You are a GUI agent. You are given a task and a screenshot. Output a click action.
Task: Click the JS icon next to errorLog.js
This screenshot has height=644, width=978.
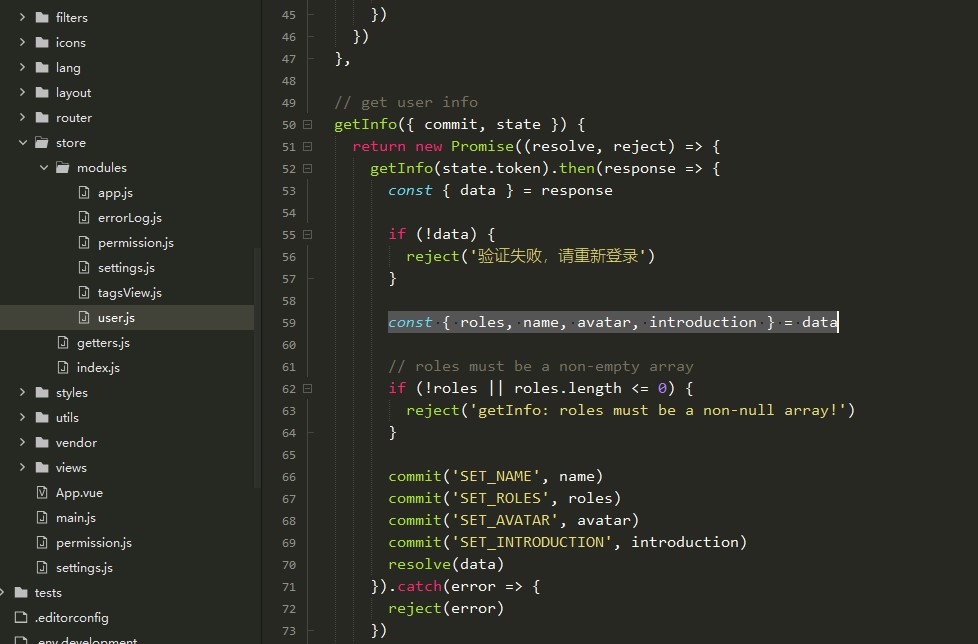[85, 217]
